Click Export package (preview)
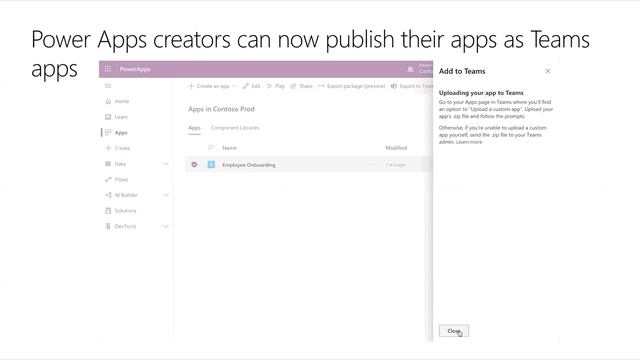This screenshot has width=640, height=360. click(x=351, y=86)
